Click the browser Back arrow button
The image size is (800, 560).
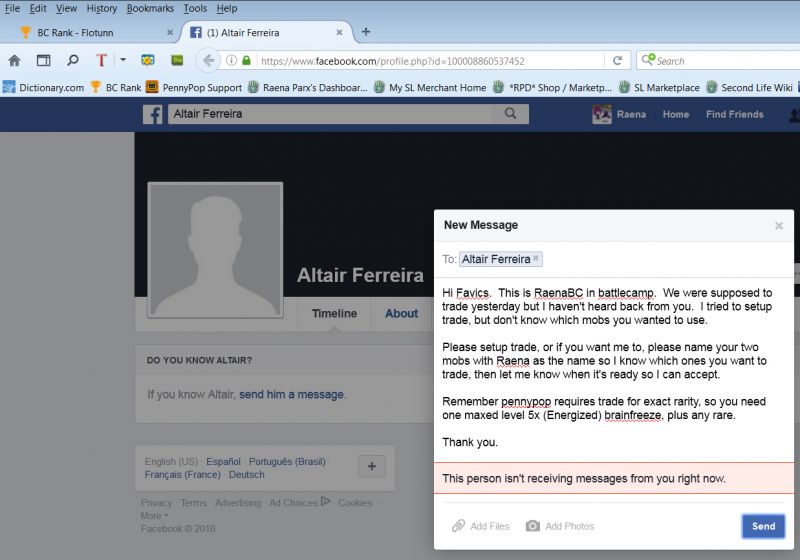[208, 60]
